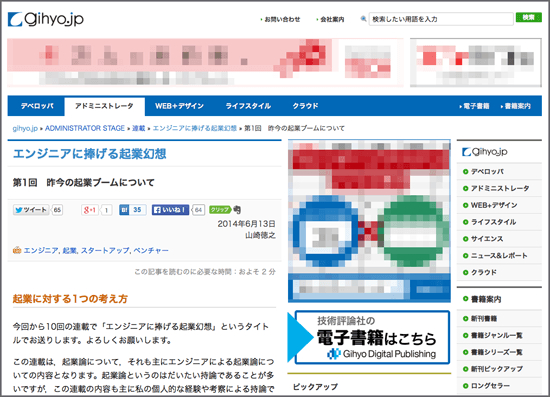Open クラウド in the right sidebar
This screenshot has width=550, height=397.
click(484, 272)
